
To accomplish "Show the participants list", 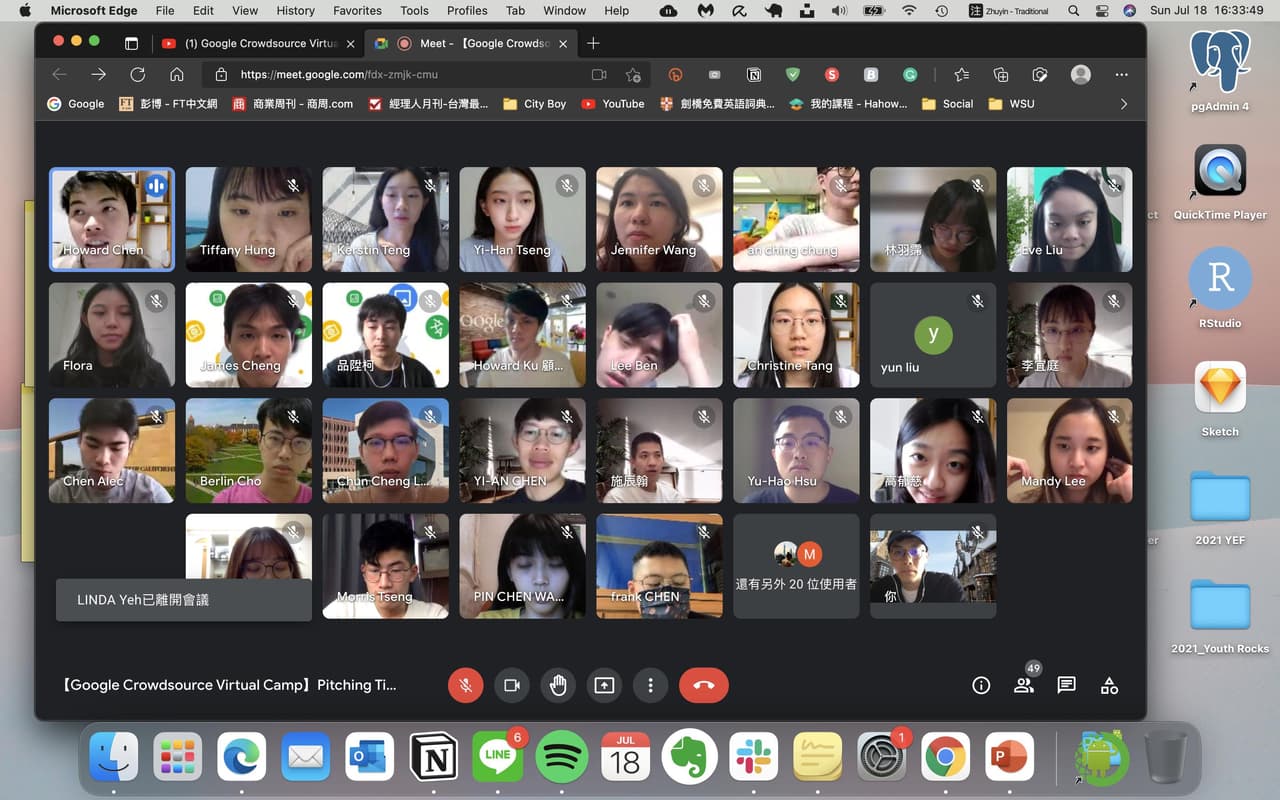I will click(x=1023, y=685).
